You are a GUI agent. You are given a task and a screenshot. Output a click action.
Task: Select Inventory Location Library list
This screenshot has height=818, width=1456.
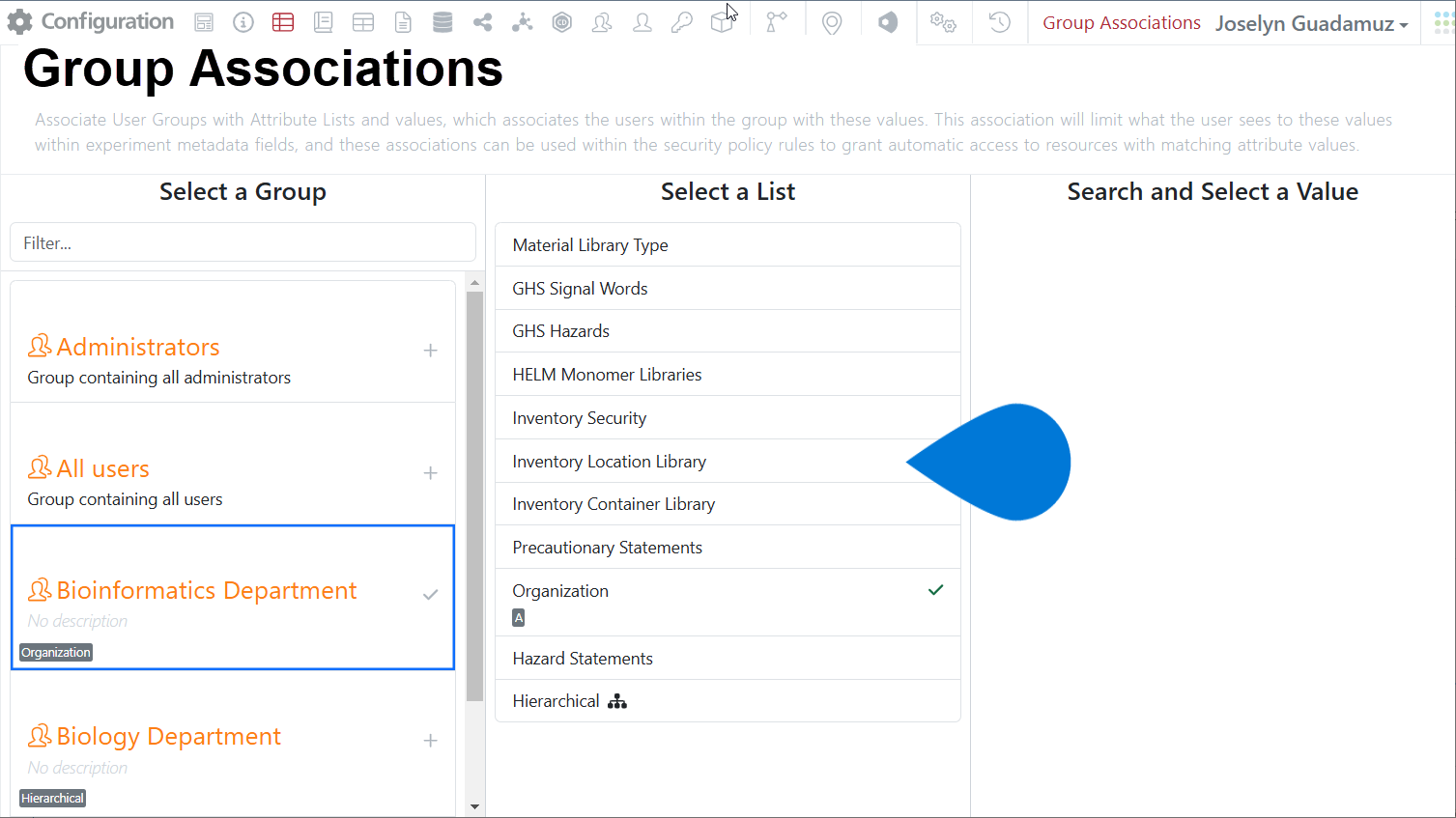pyautogui.click(x=728, y=462)
